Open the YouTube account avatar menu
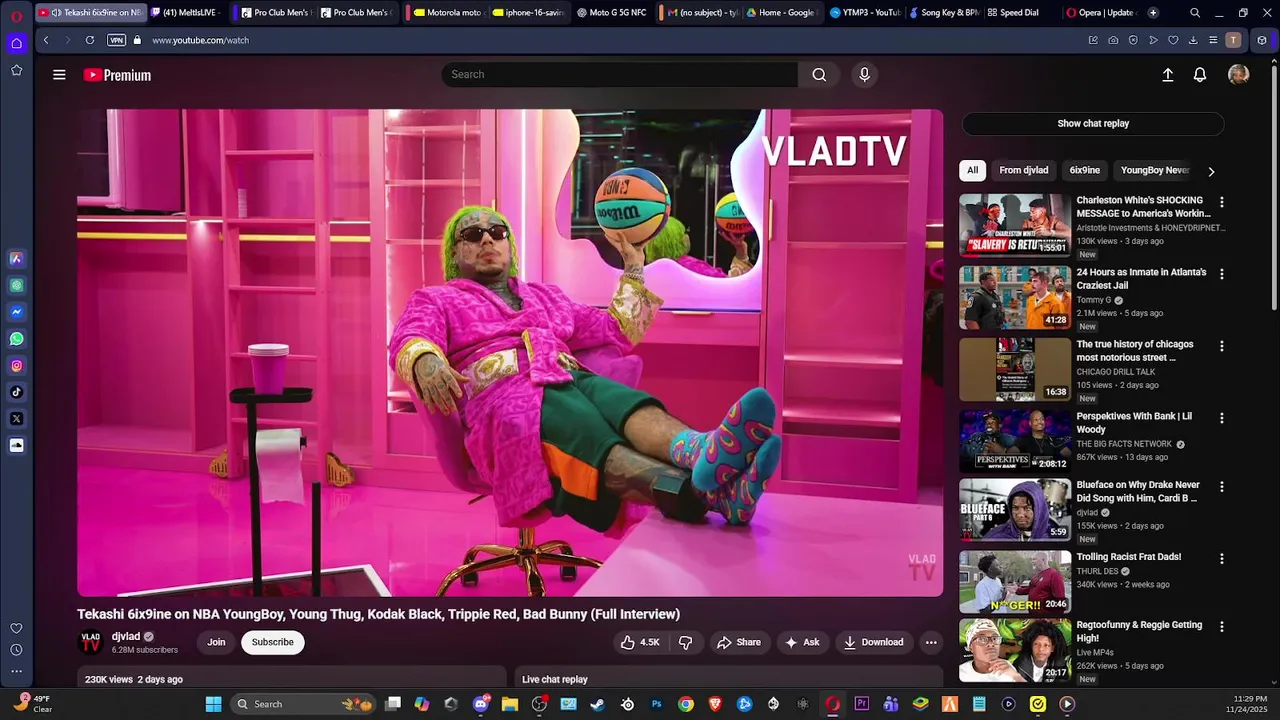This screenshot has height=720, width=1280. pos(1238,75)
